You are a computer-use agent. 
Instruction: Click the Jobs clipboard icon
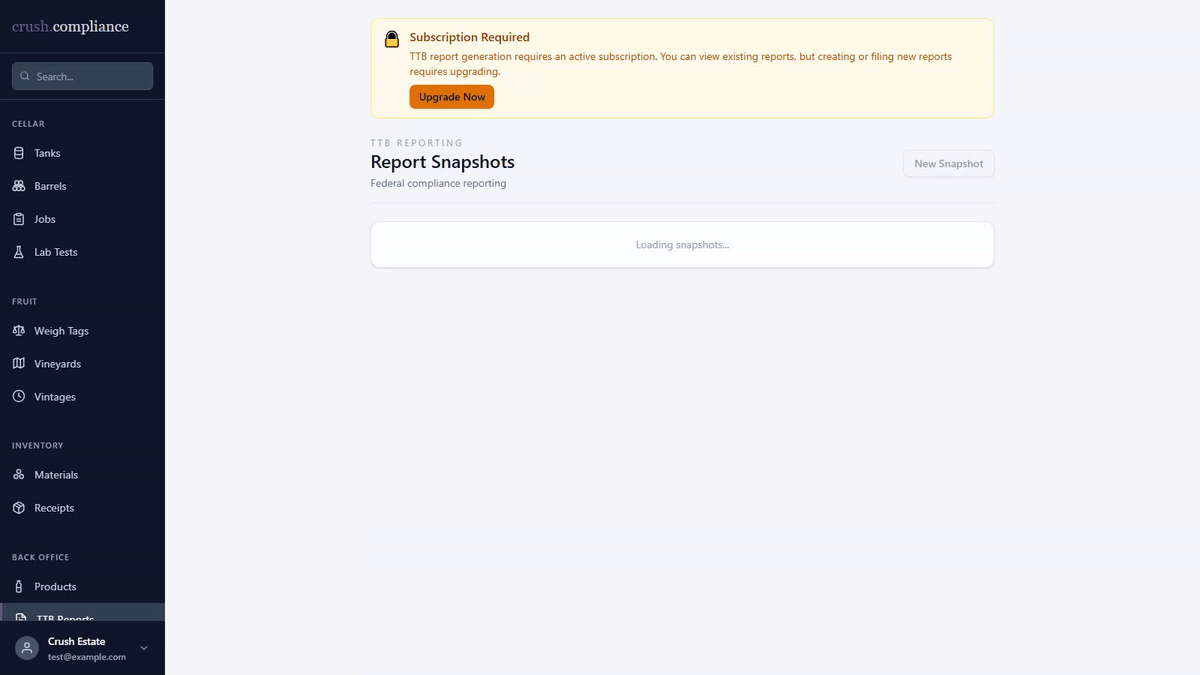coord(18,219)
